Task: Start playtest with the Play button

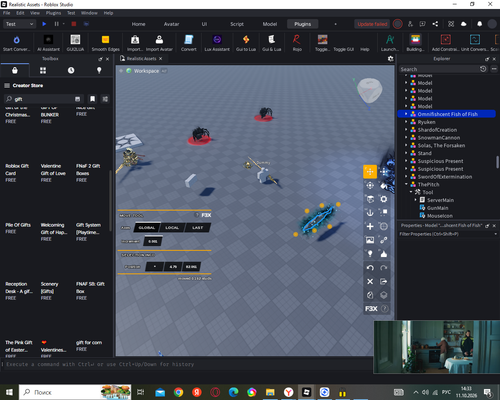Action: click(x=44, y=24)
